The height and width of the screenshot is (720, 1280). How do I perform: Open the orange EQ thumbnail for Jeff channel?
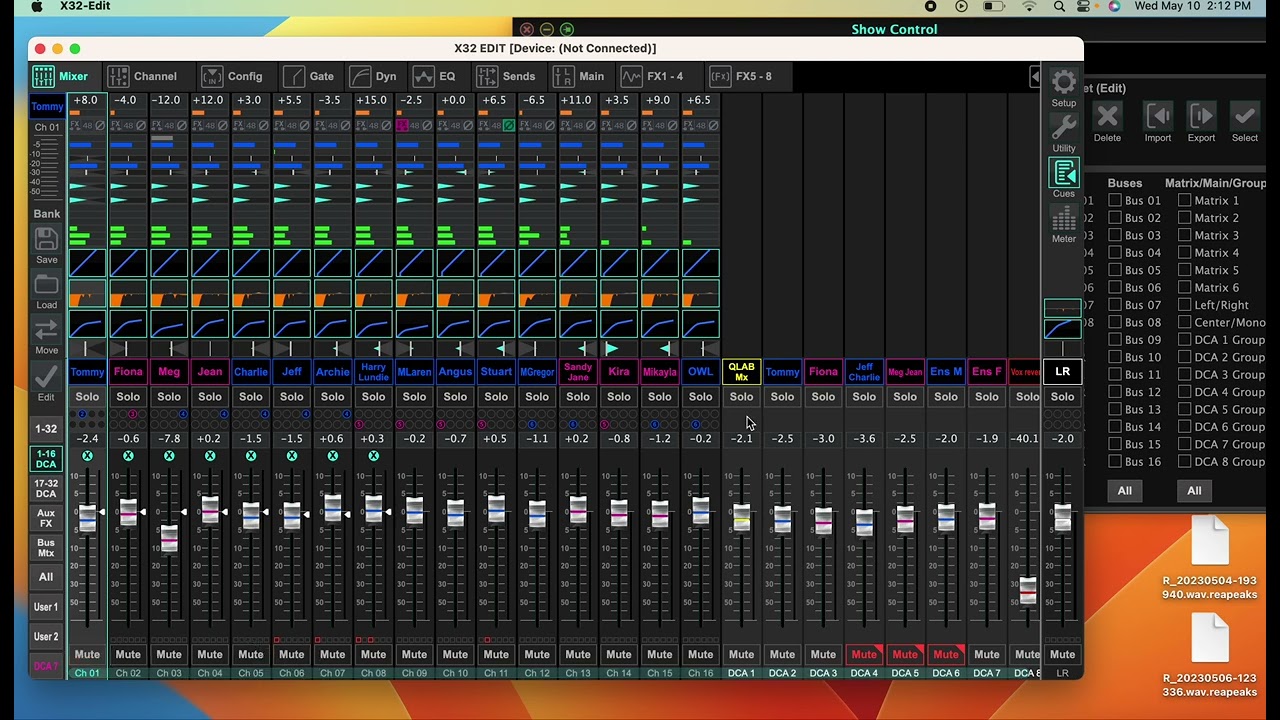(292, 294)
